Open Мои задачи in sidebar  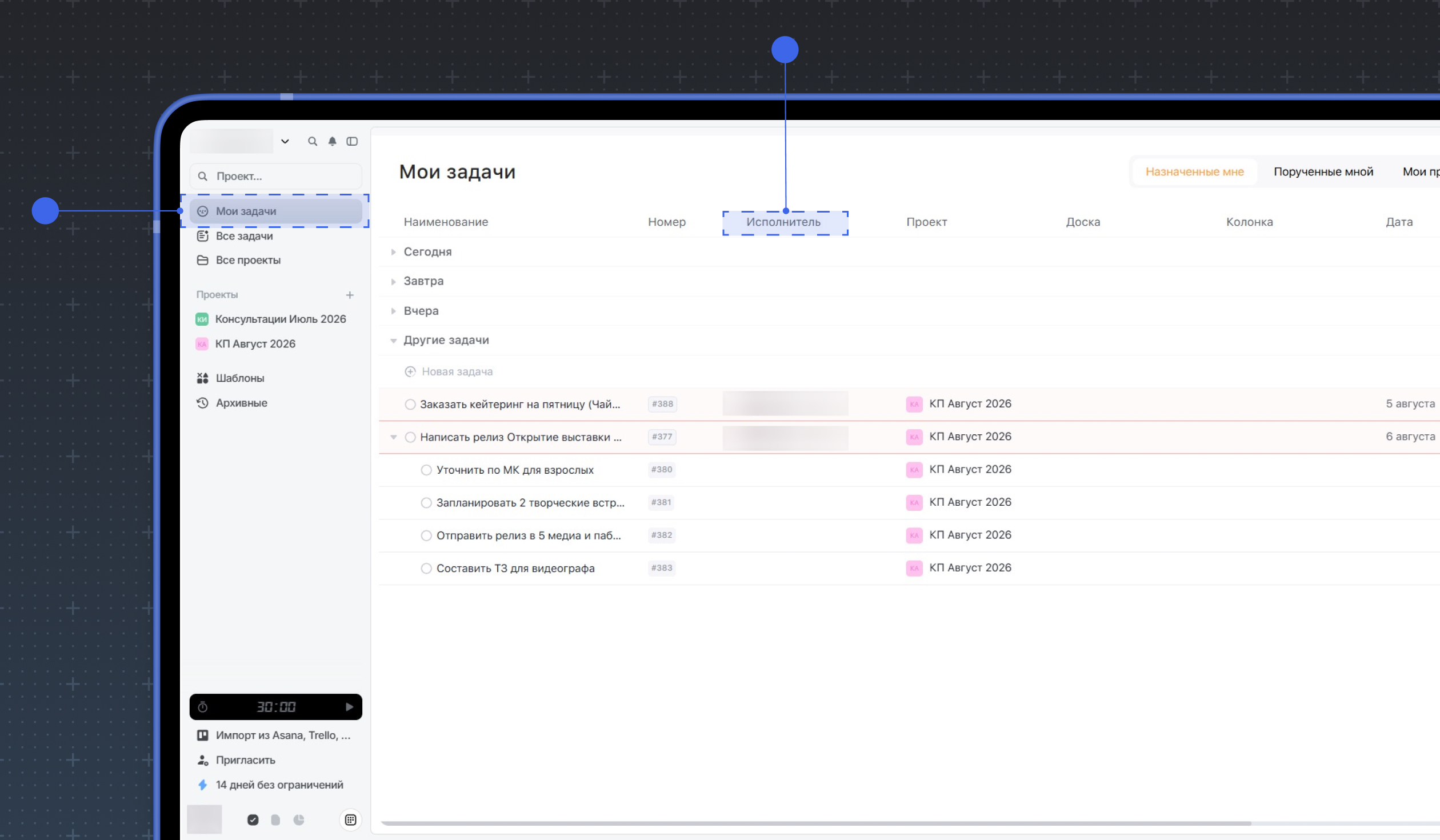[x=275, y=211]
